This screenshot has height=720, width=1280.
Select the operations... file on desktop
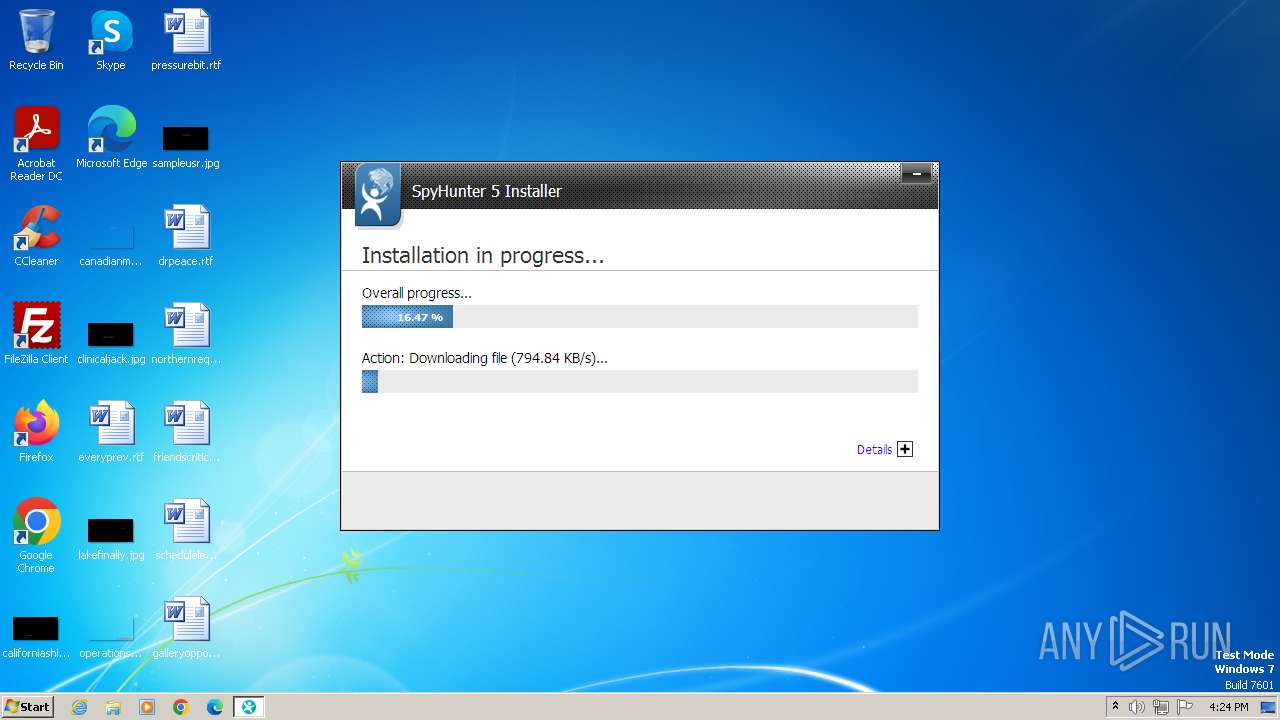[x=111, y=636]
